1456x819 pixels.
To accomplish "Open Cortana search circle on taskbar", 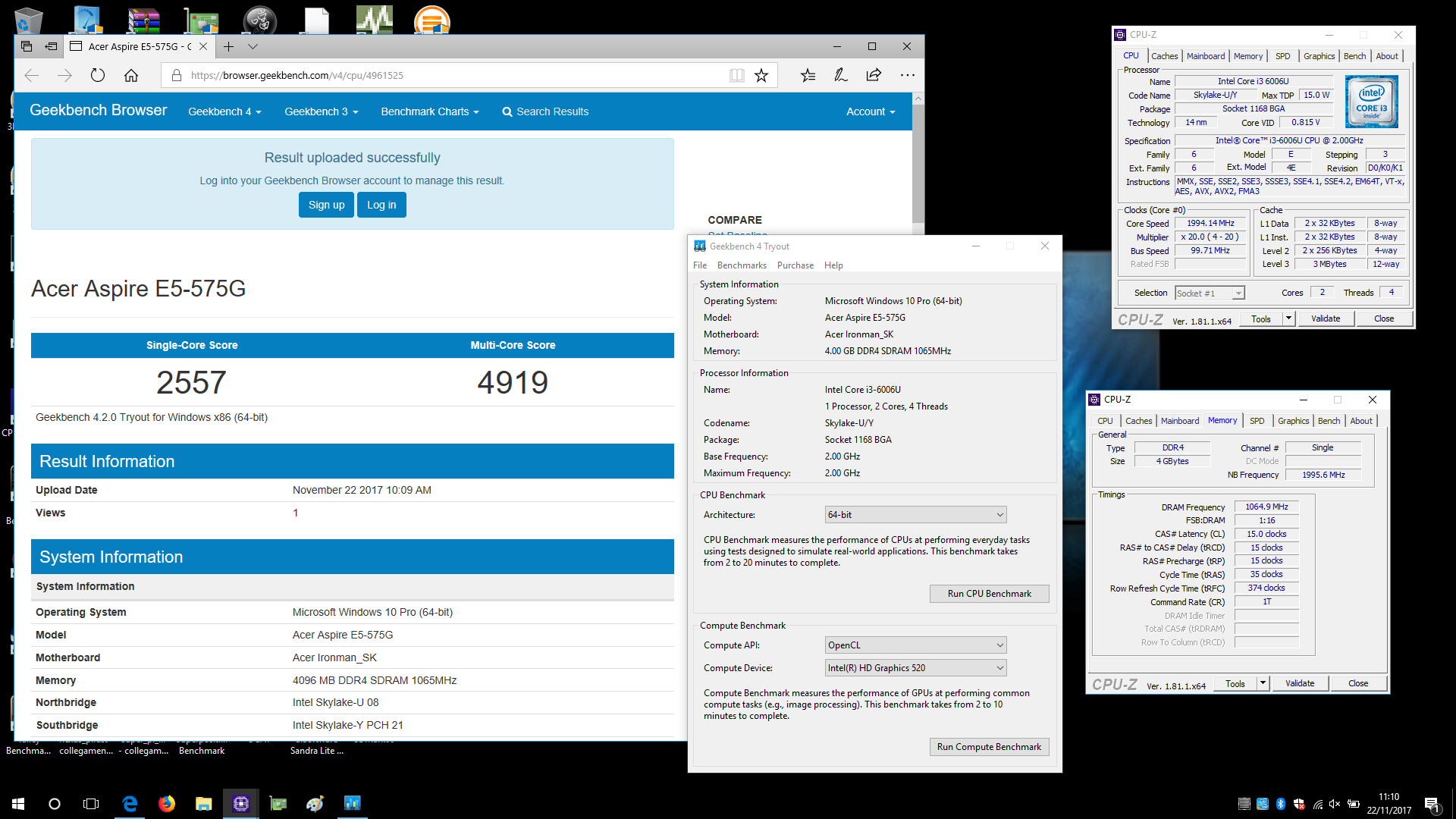I will (x=55, y=804).
